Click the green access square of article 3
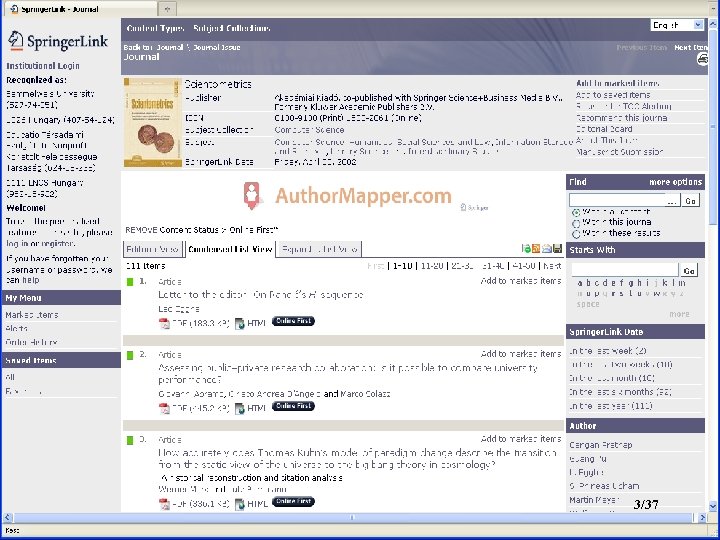This screenshot has height=540, width=720. 130,440
